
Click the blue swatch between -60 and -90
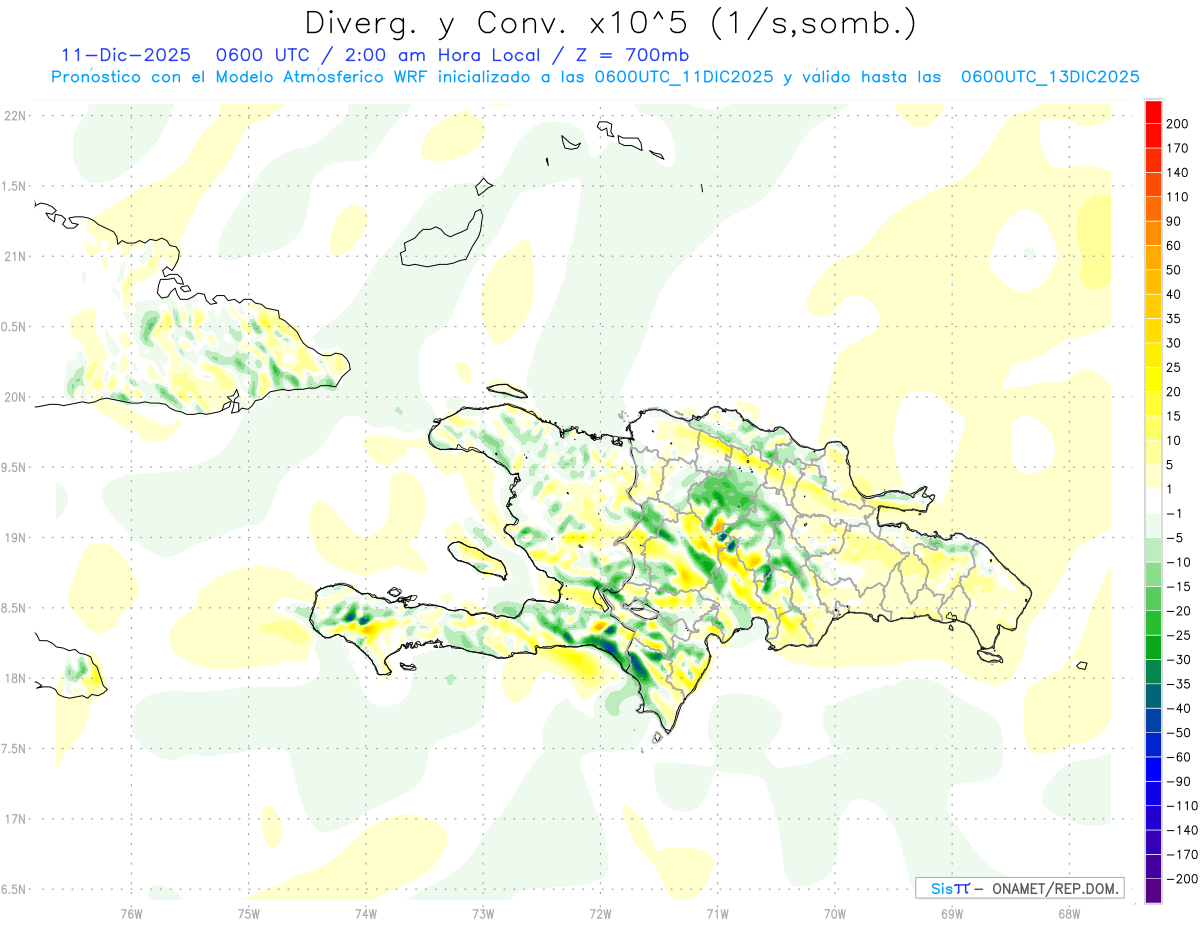[x=1153, y=768]
